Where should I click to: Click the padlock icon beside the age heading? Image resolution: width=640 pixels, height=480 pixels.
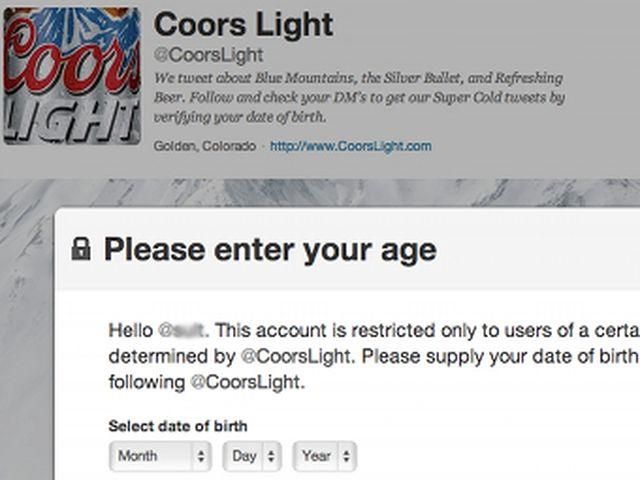81,251
